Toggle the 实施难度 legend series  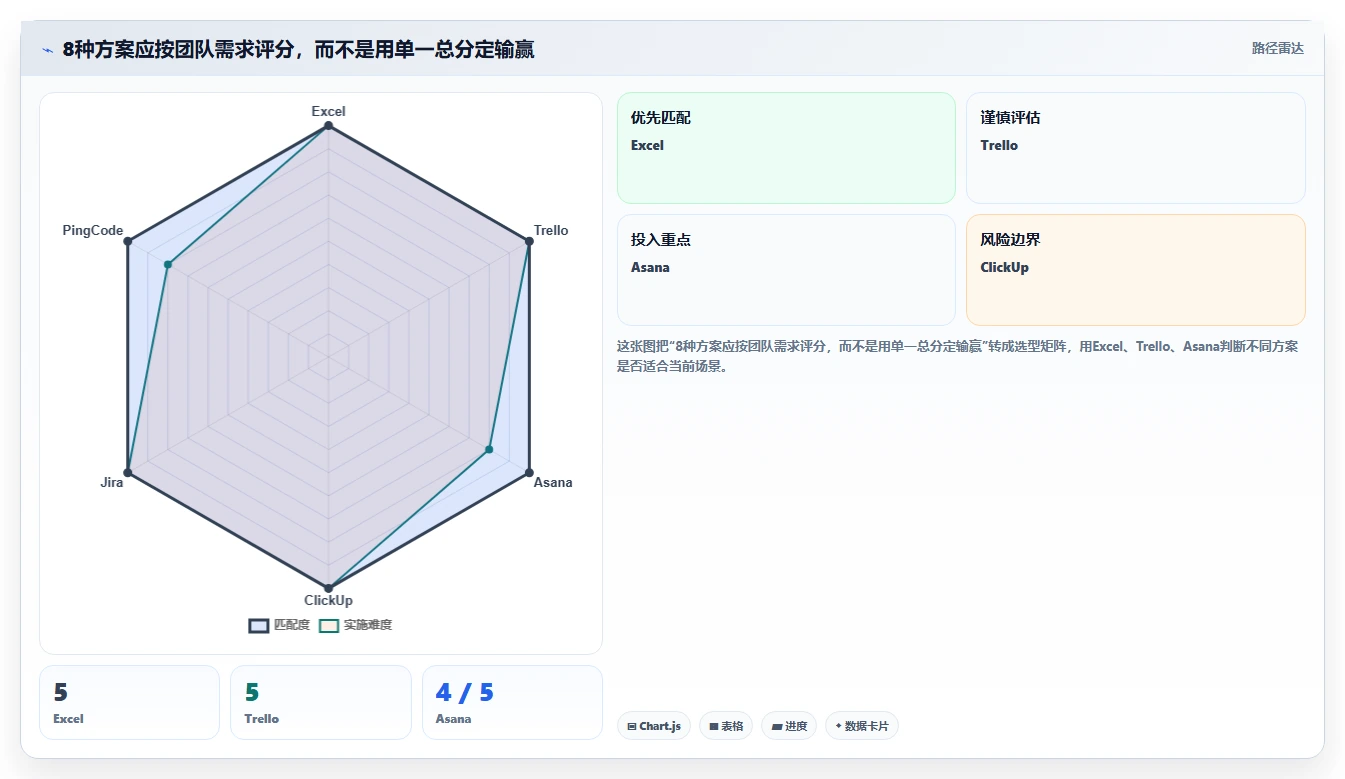pos(355,625)
